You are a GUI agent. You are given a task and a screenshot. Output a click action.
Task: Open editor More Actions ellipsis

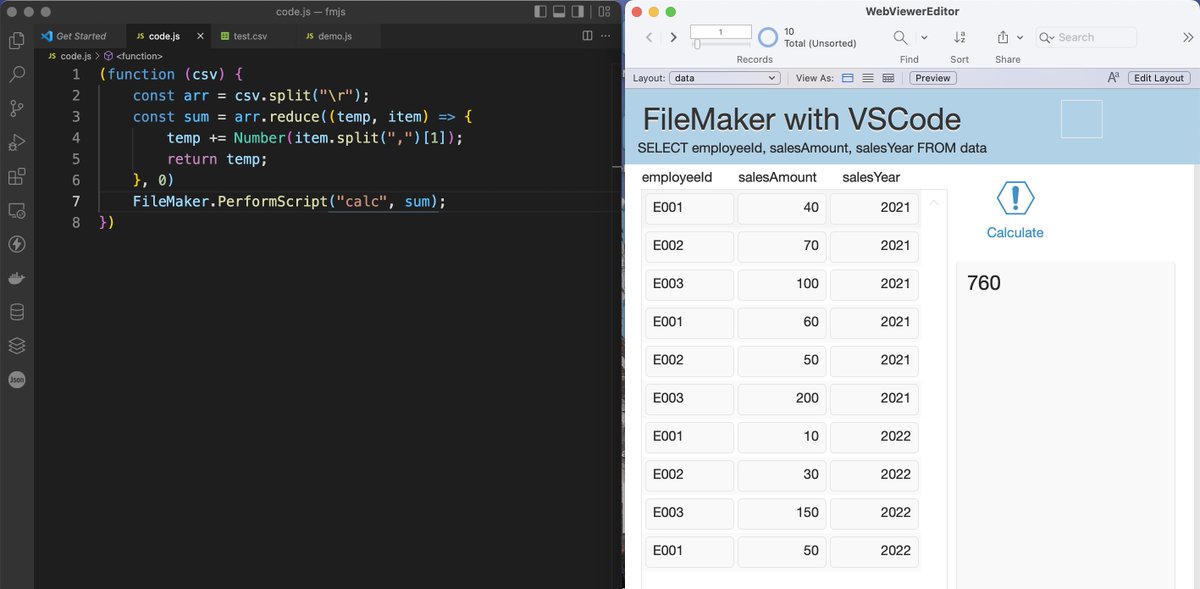pyautogui.click(x=605, y=36)
